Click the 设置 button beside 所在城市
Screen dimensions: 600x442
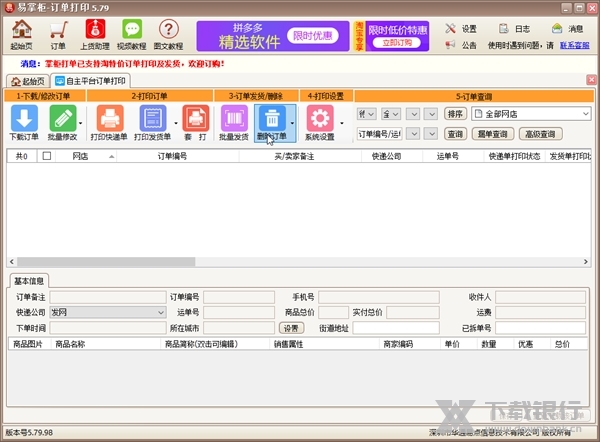coord(291,328)
